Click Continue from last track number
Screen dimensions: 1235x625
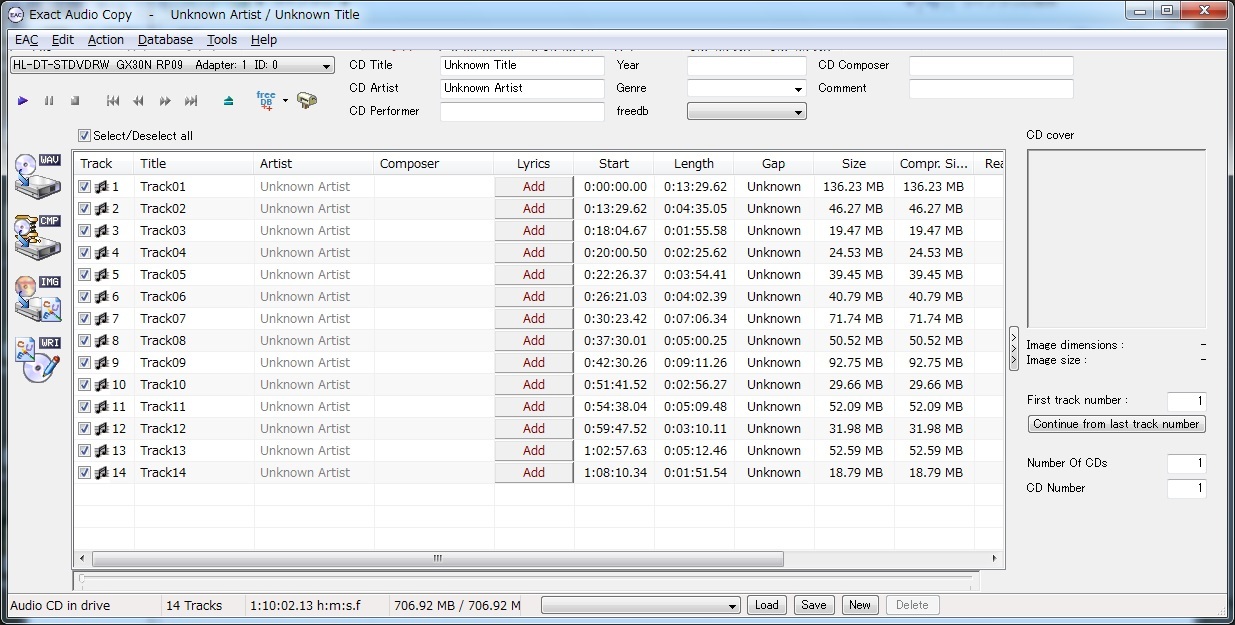pos(1116,424)
